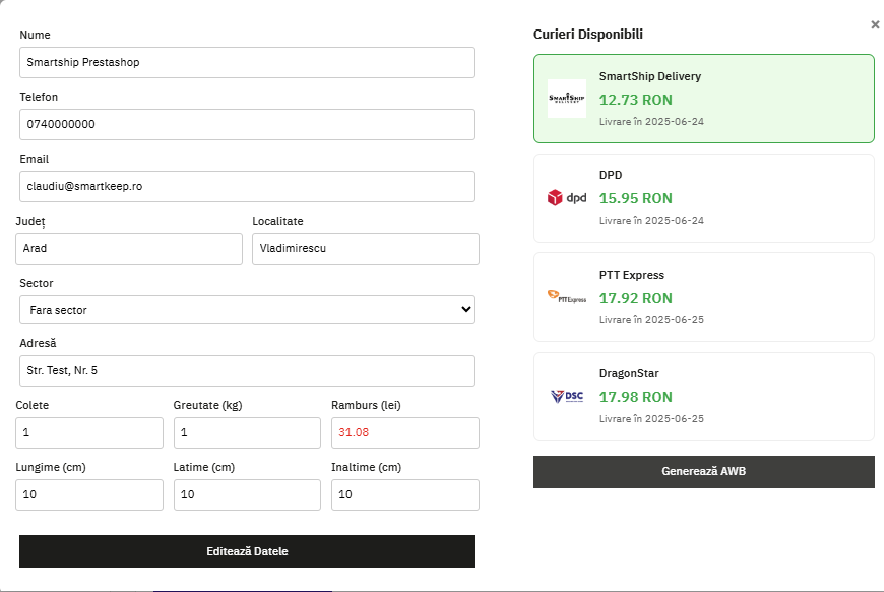Click the PTT Express logo icon
Image resolution: width=884 pixels, height=592 pixels.
566,297
